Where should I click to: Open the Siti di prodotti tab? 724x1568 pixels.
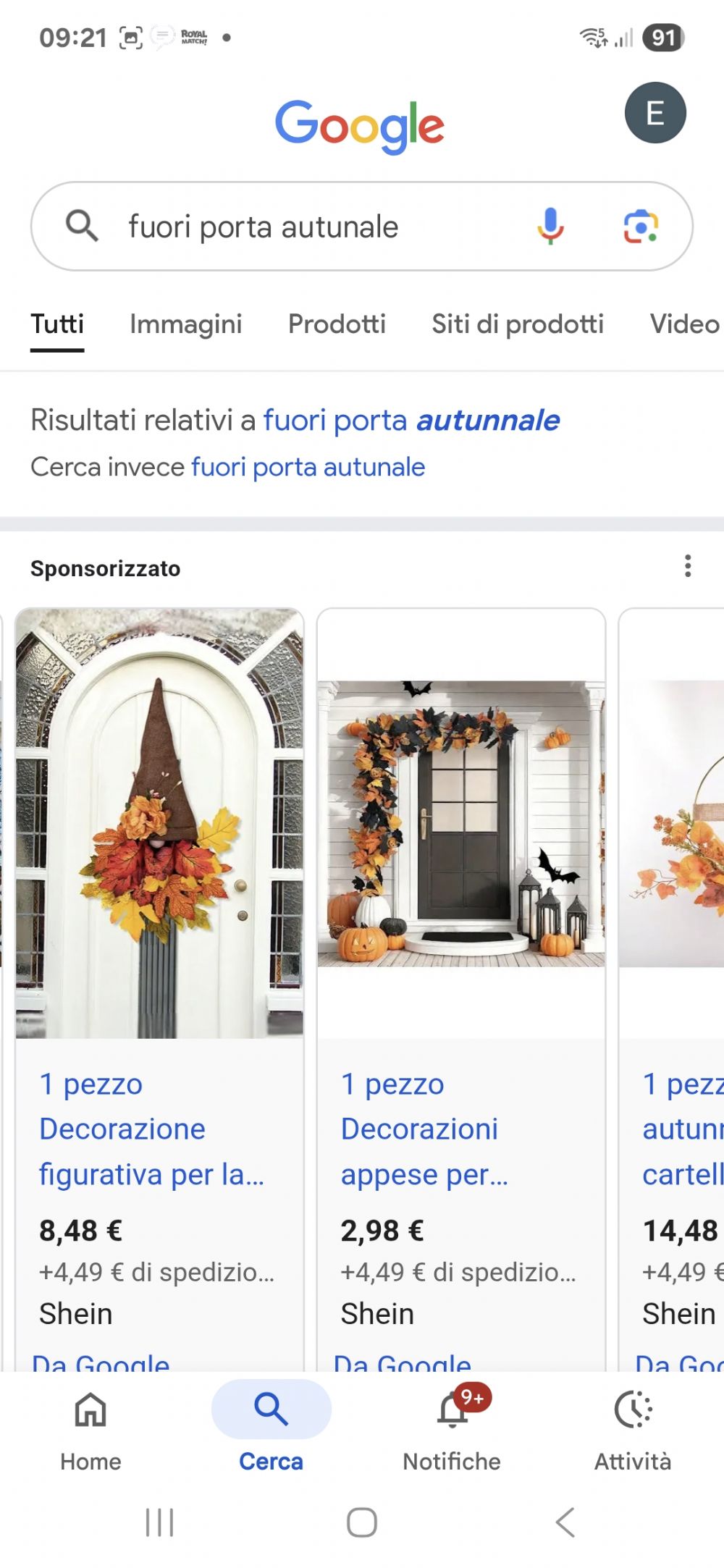point(518,324)
